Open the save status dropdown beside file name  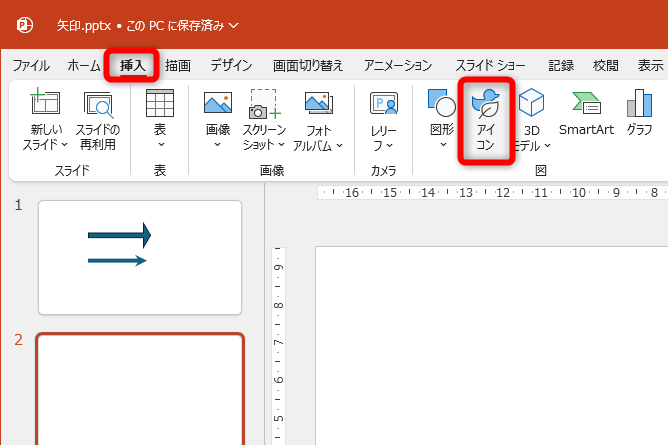pyautogui.click(x=233, y=26)
